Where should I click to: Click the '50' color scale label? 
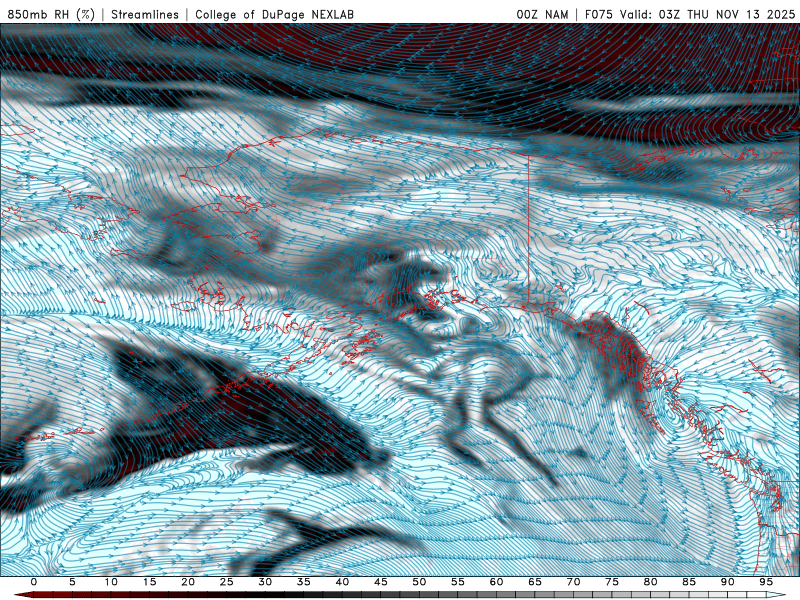click(x=419, y=582)
